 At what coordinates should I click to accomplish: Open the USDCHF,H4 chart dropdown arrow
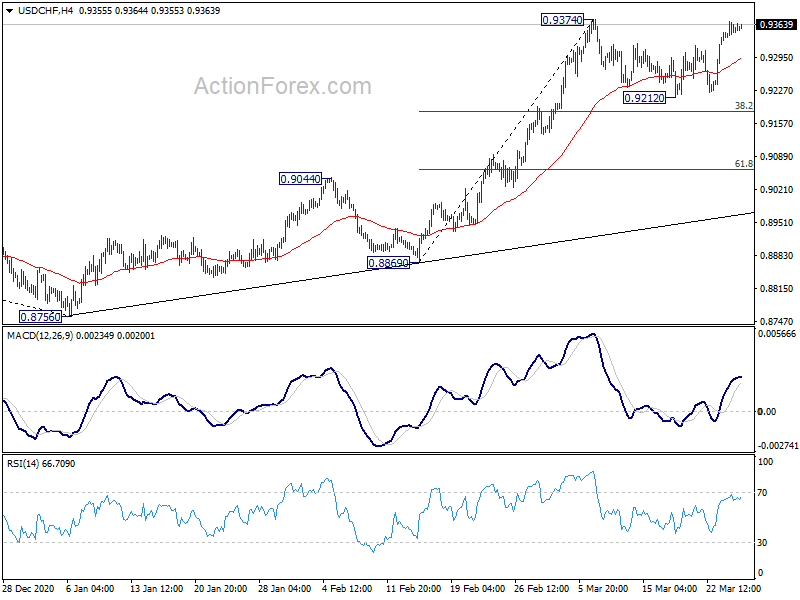9,11
